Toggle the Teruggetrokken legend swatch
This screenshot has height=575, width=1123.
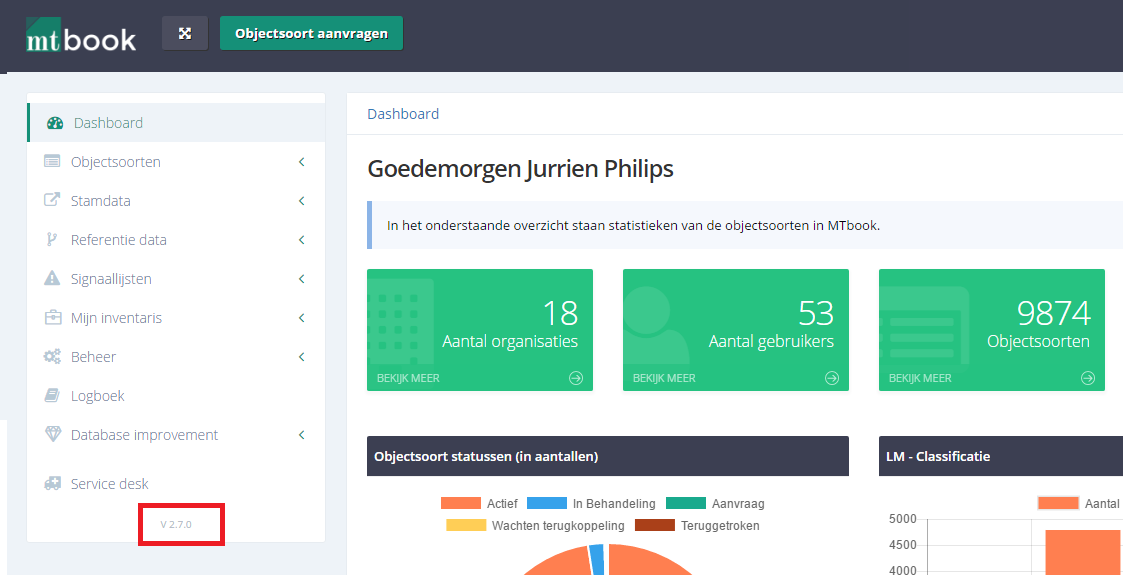[x=656, y=525]
